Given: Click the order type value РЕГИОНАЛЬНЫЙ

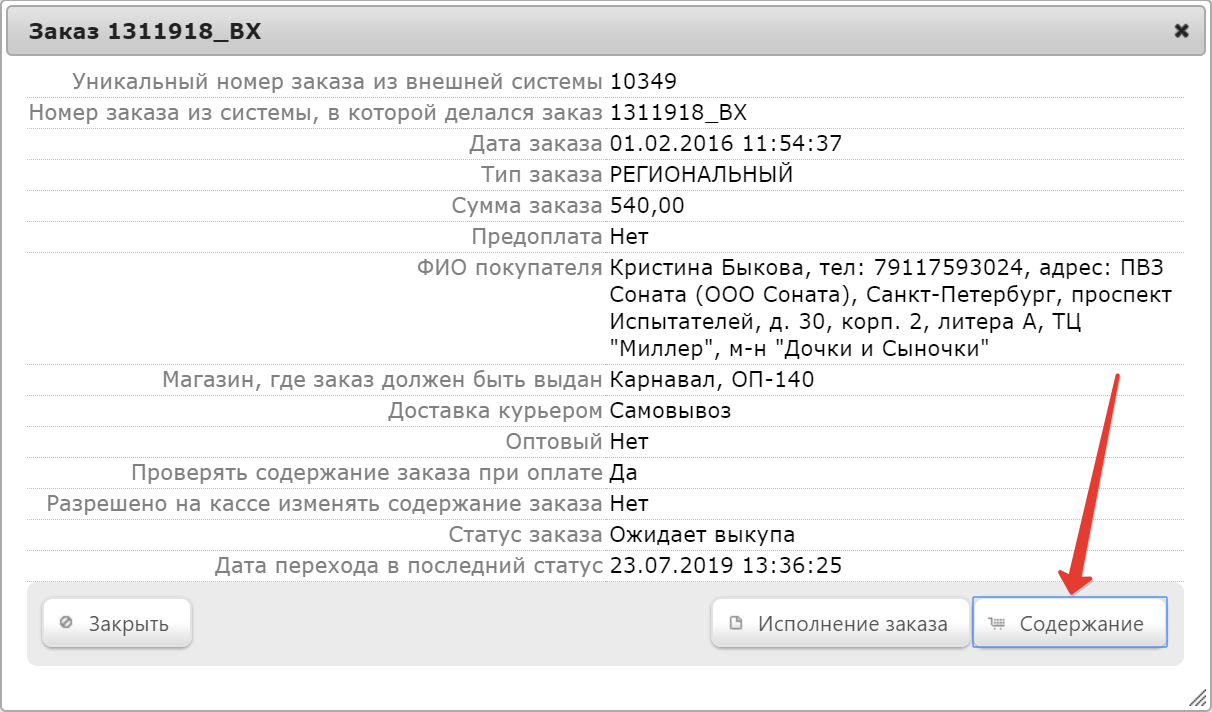Looking at the screenshot, I should pos(701,174).
